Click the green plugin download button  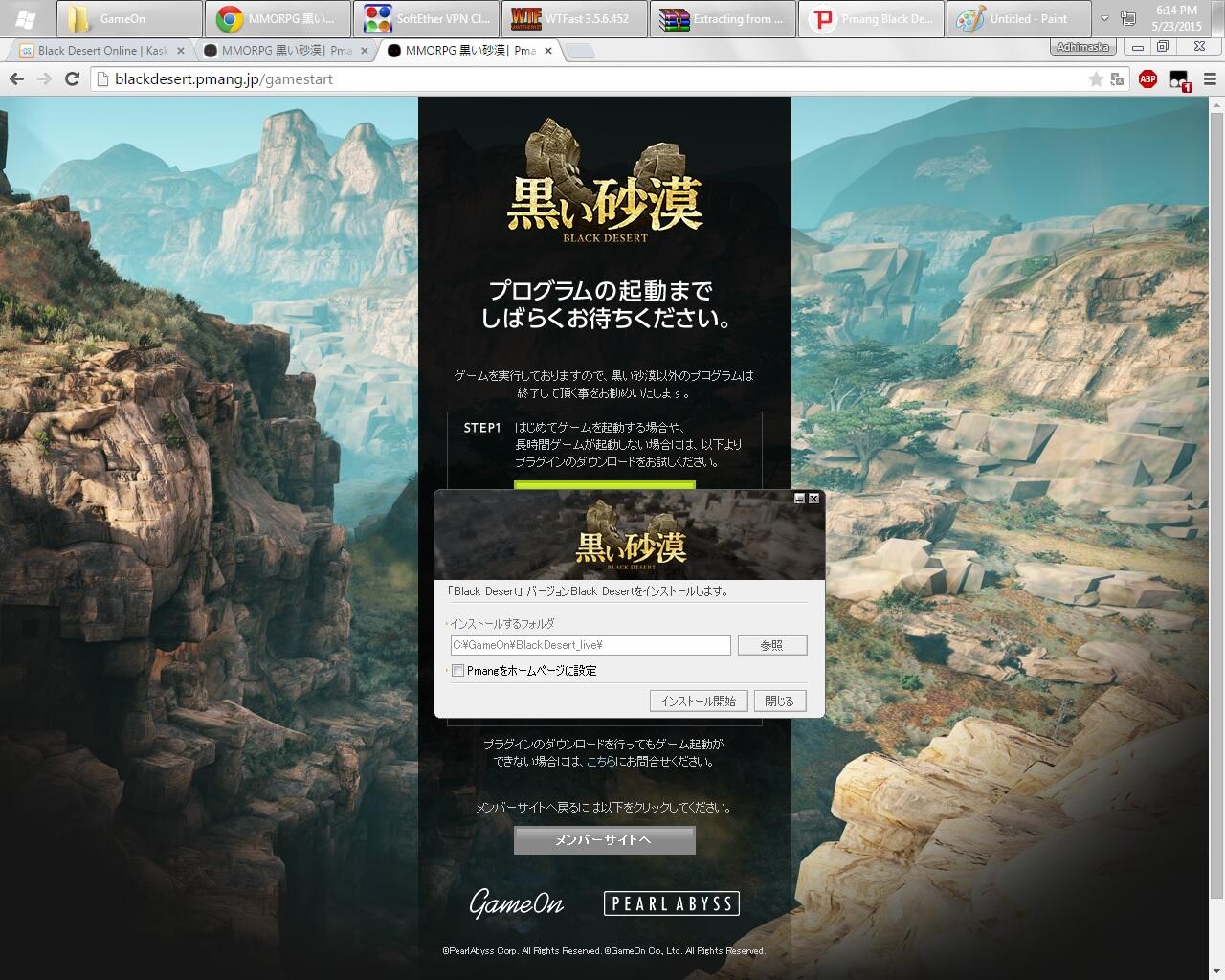click(x=604, y=485)
